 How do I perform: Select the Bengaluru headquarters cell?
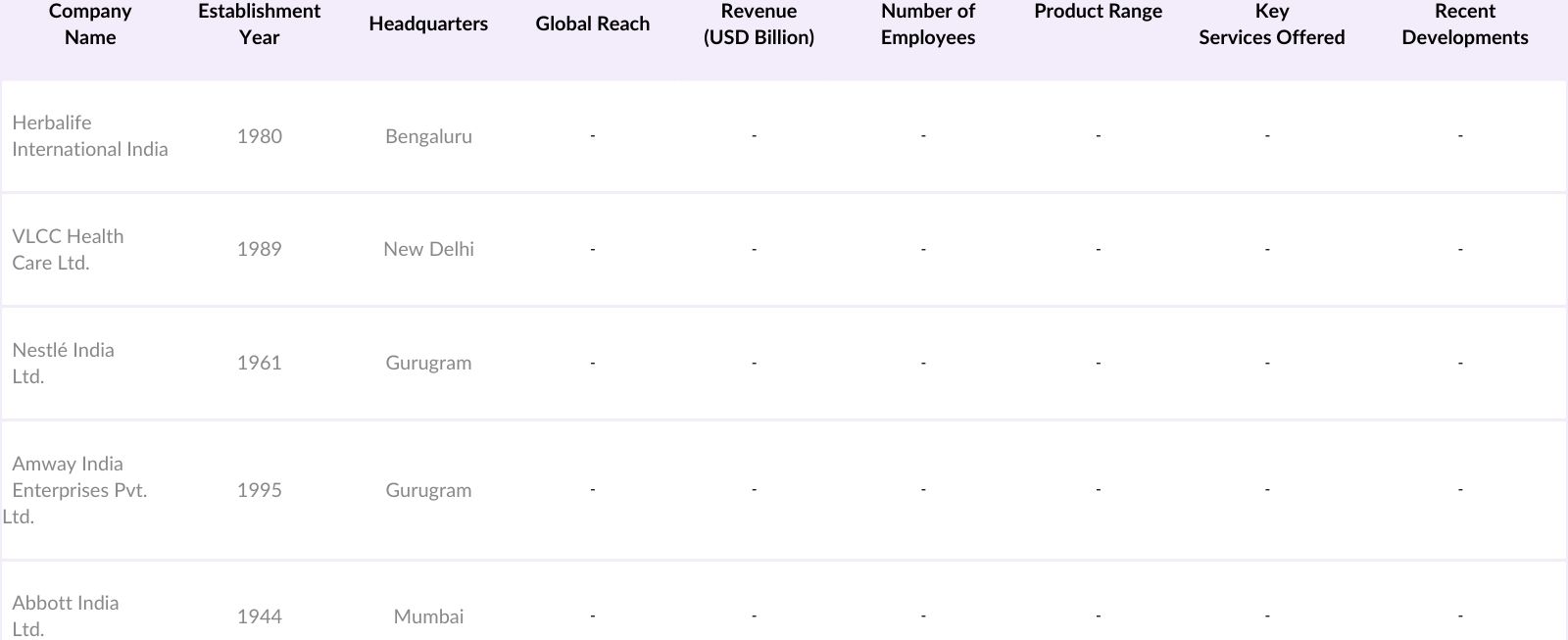pyautogui.click(x=428, y=136)
